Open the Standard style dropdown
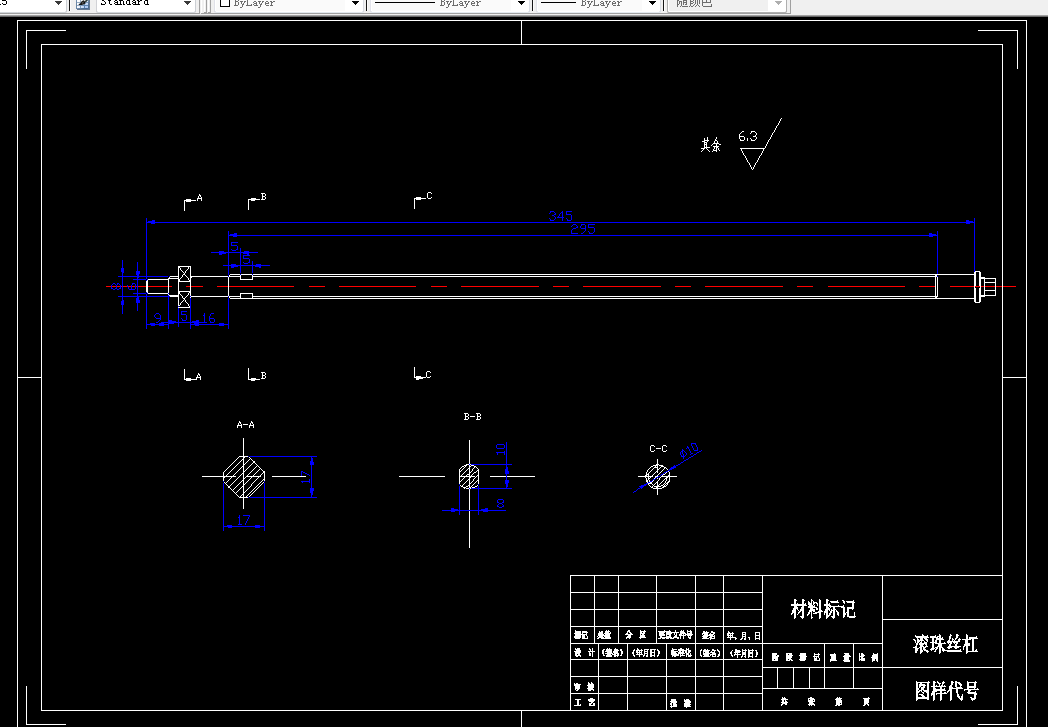 [188, 4]
